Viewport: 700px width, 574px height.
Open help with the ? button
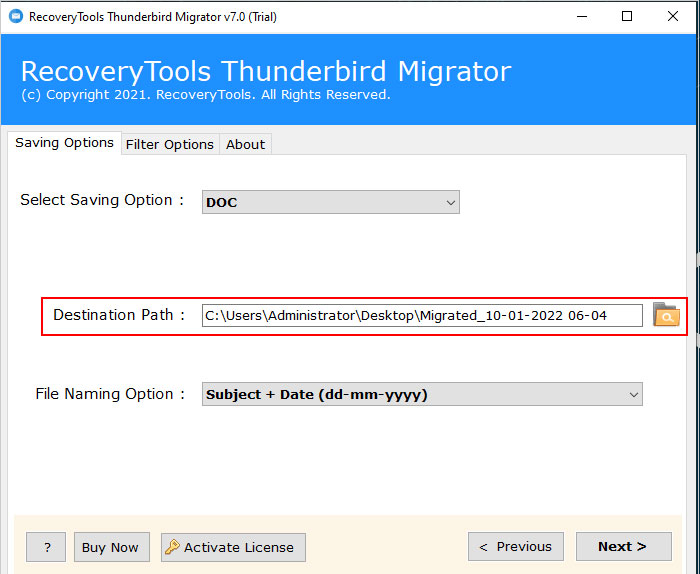pos(46,547)
